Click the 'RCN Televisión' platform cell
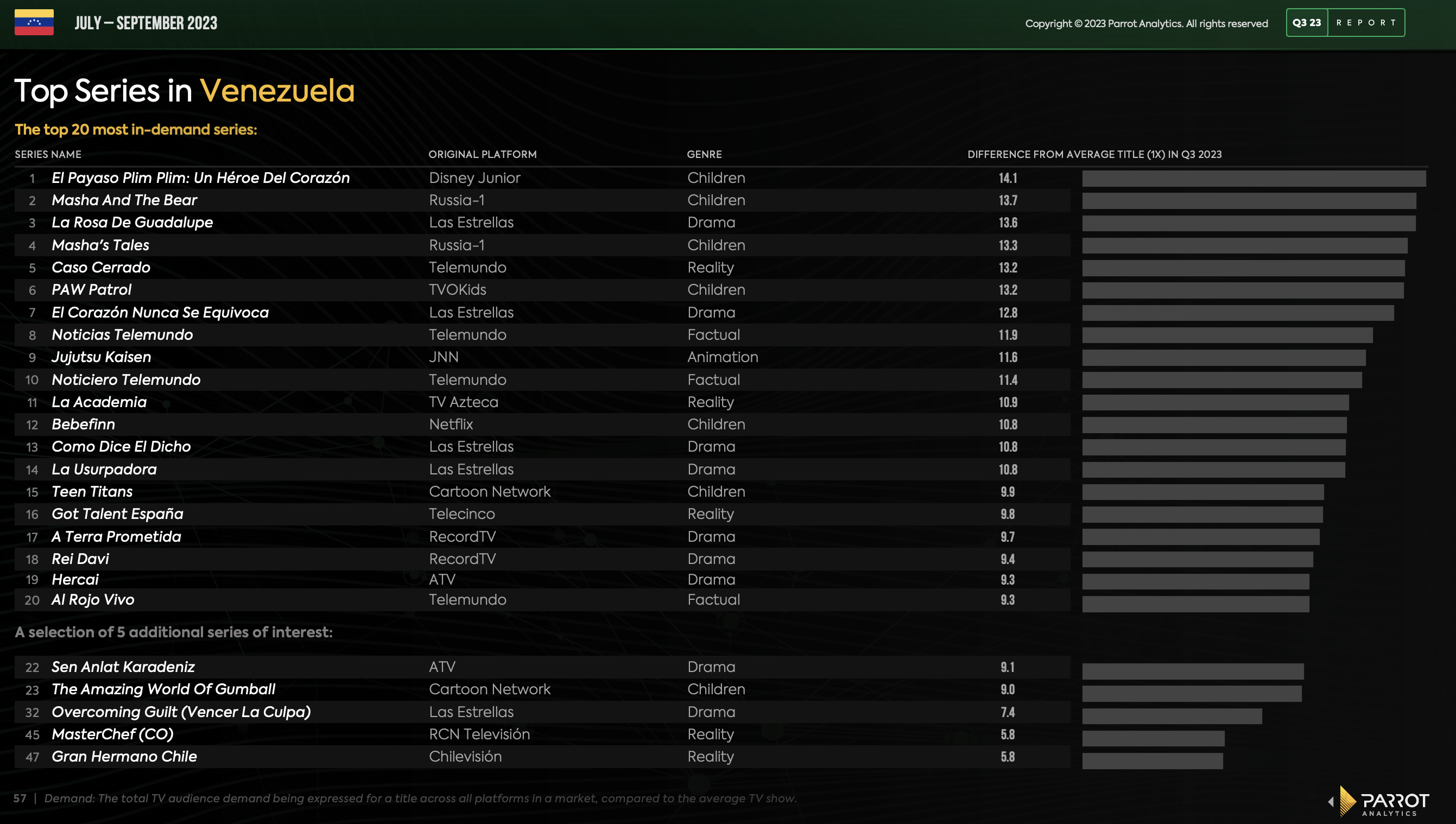1456x824 pixels. 479,734
